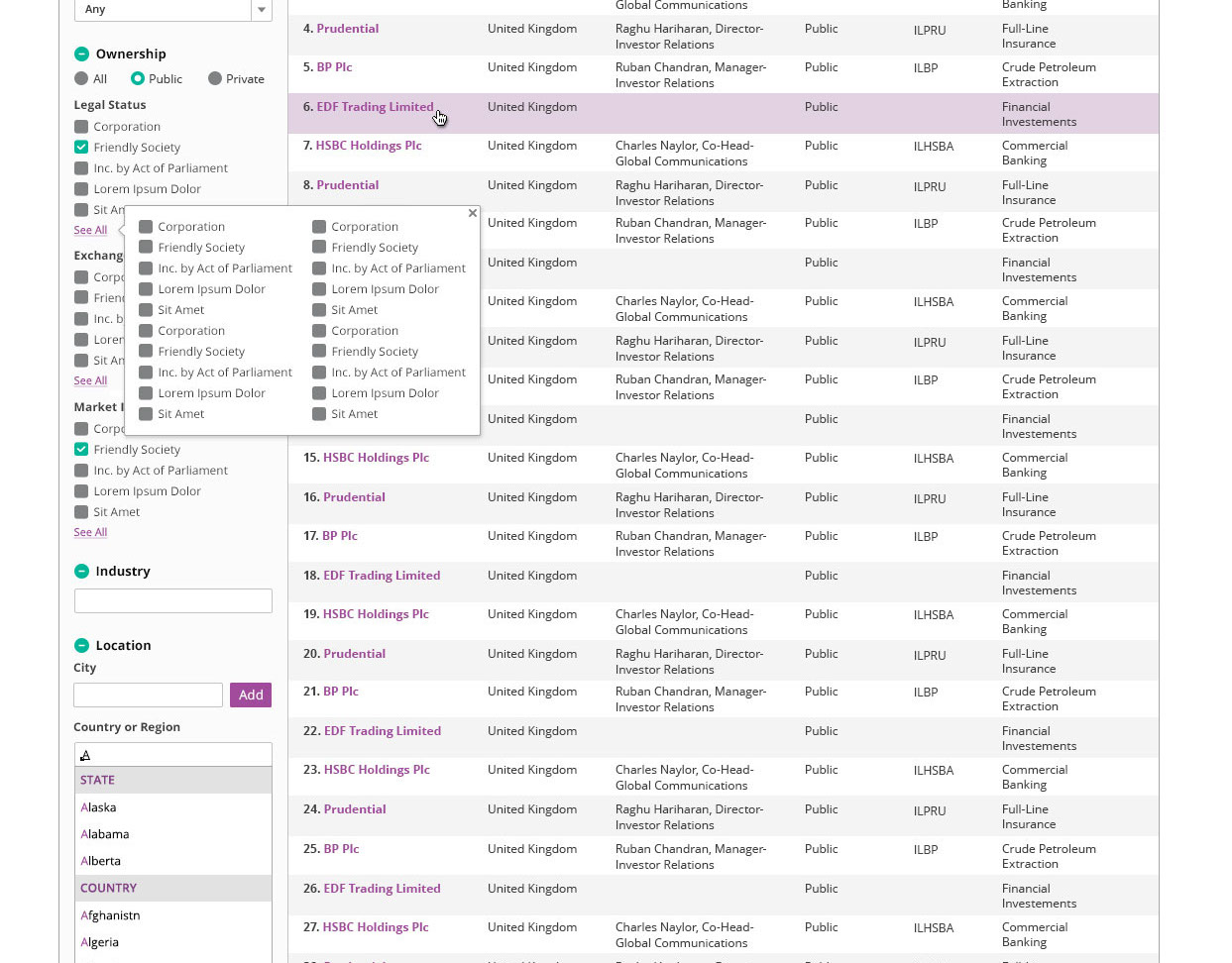1232x963 pixels.
Task: Open company 19. HSBC Holdings Plc link
Action: [376, 614]
